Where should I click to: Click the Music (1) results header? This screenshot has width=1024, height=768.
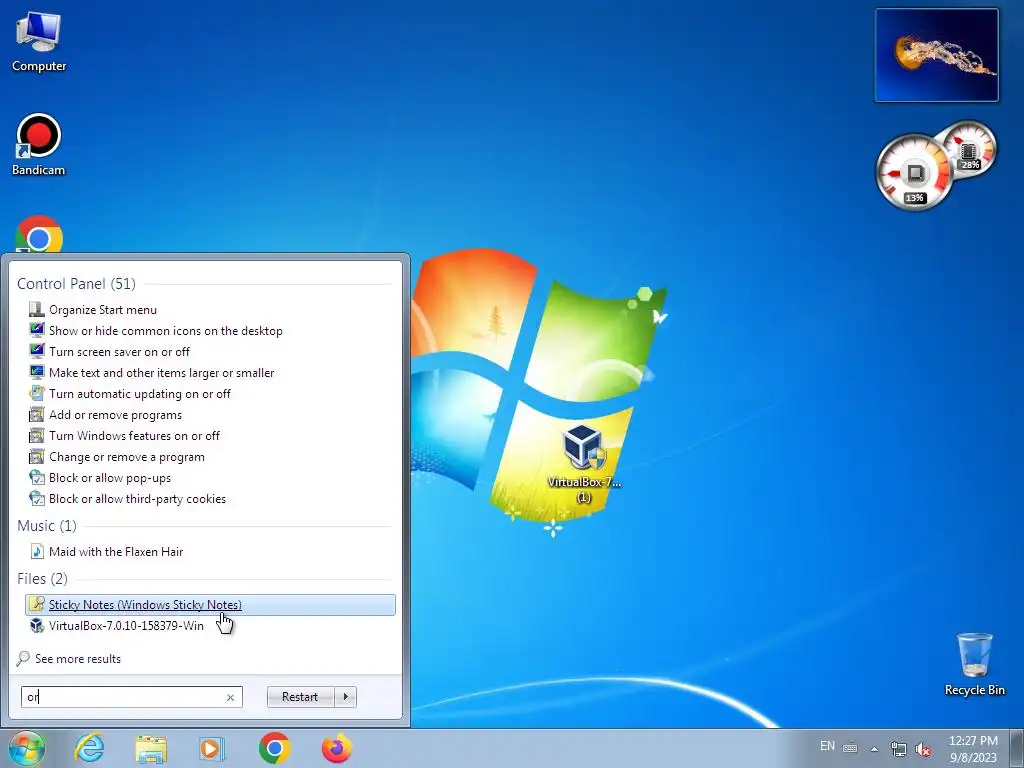click(x=47, y=526)
